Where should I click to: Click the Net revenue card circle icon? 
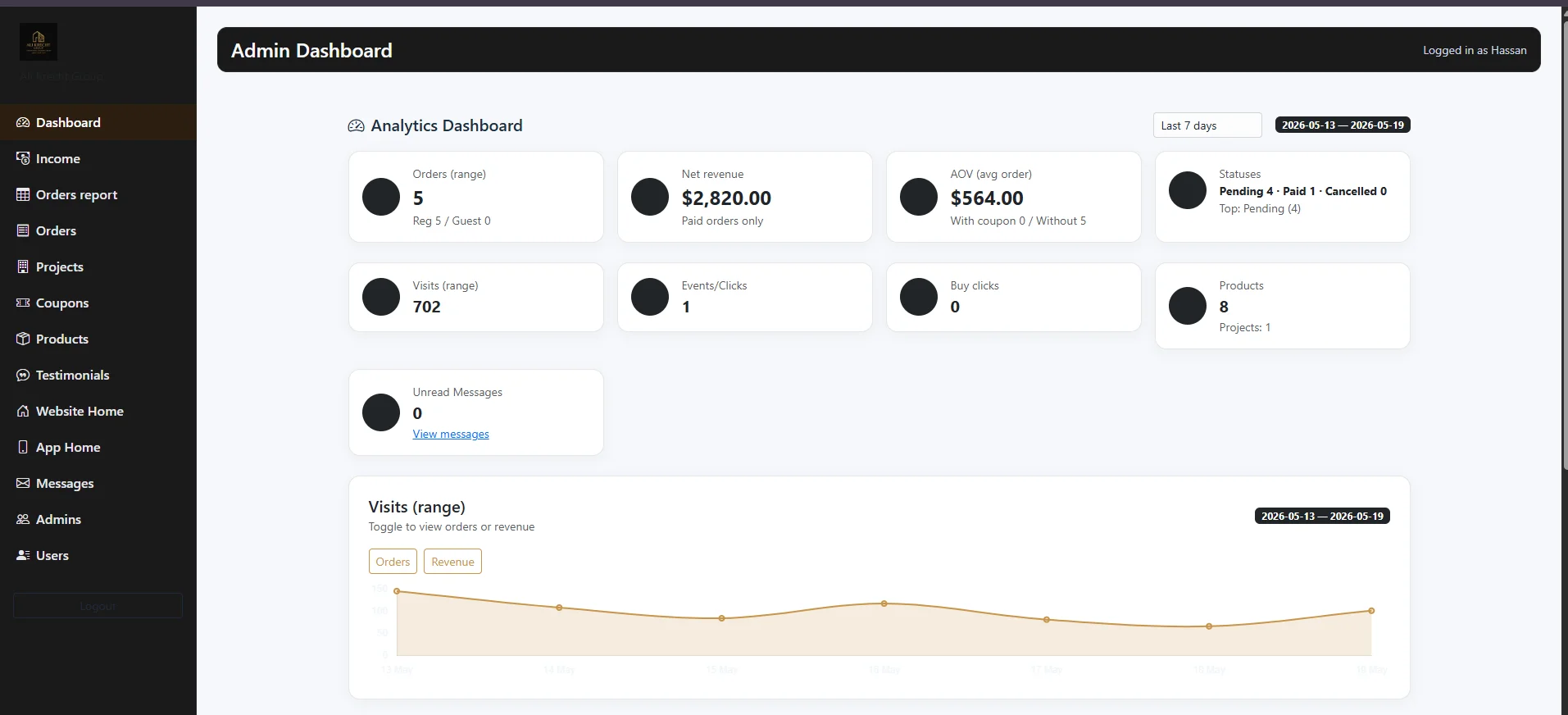pos(650,197)
